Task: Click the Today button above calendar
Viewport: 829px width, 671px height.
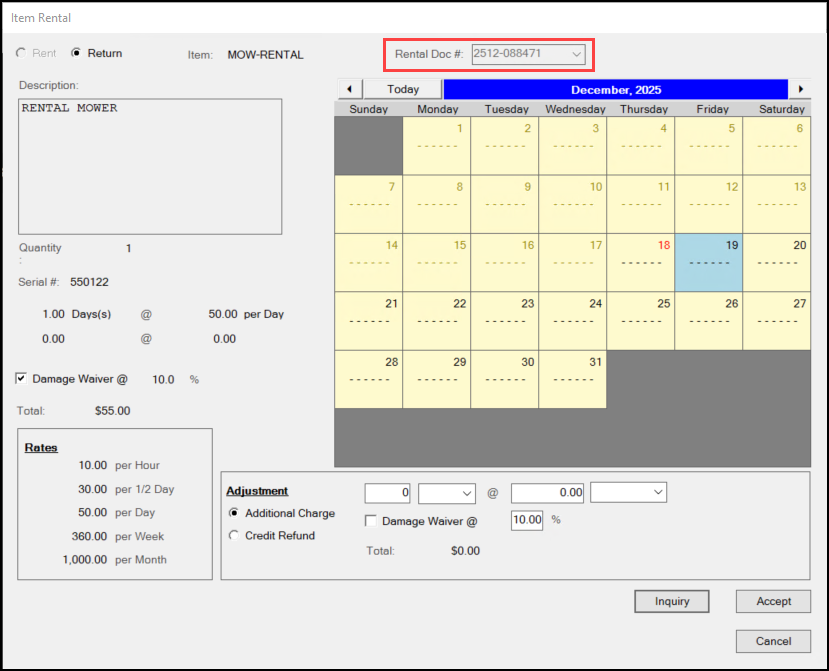Action: [403, 89]
